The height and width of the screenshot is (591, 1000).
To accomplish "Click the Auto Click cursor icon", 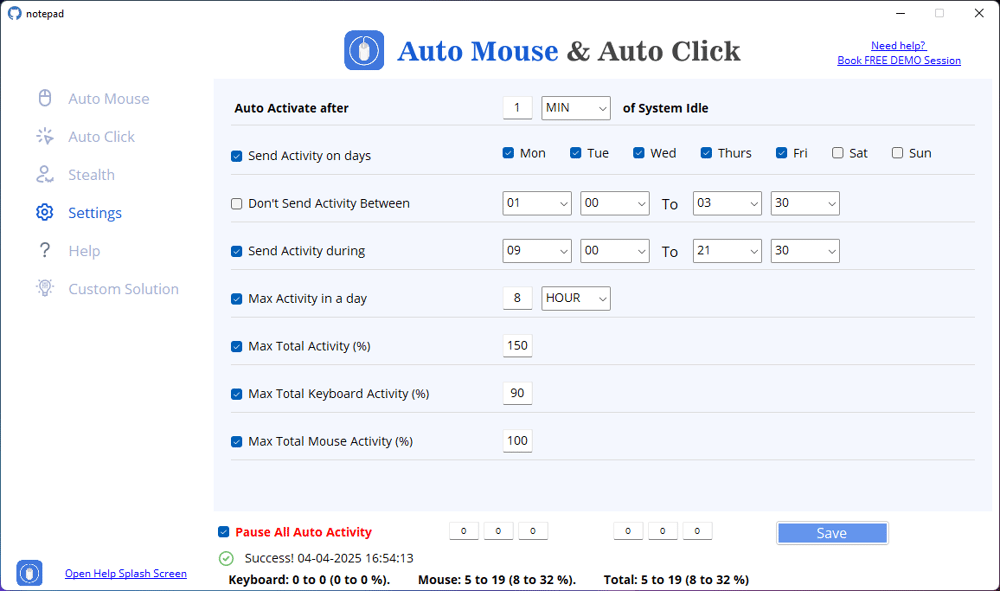I will [x=44, y=136].
